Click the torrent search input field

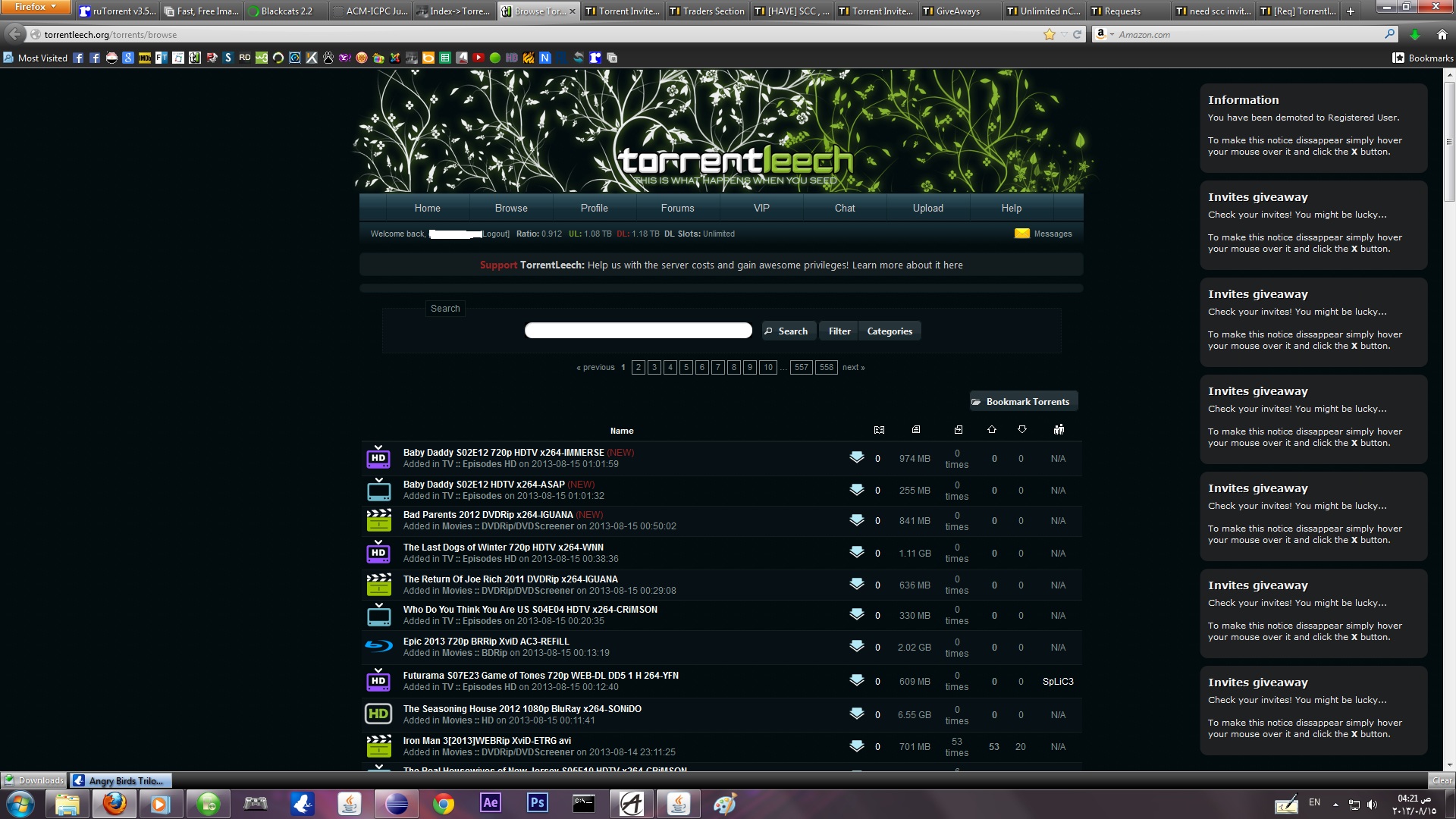pyautogui.click(x=638, y=331)
